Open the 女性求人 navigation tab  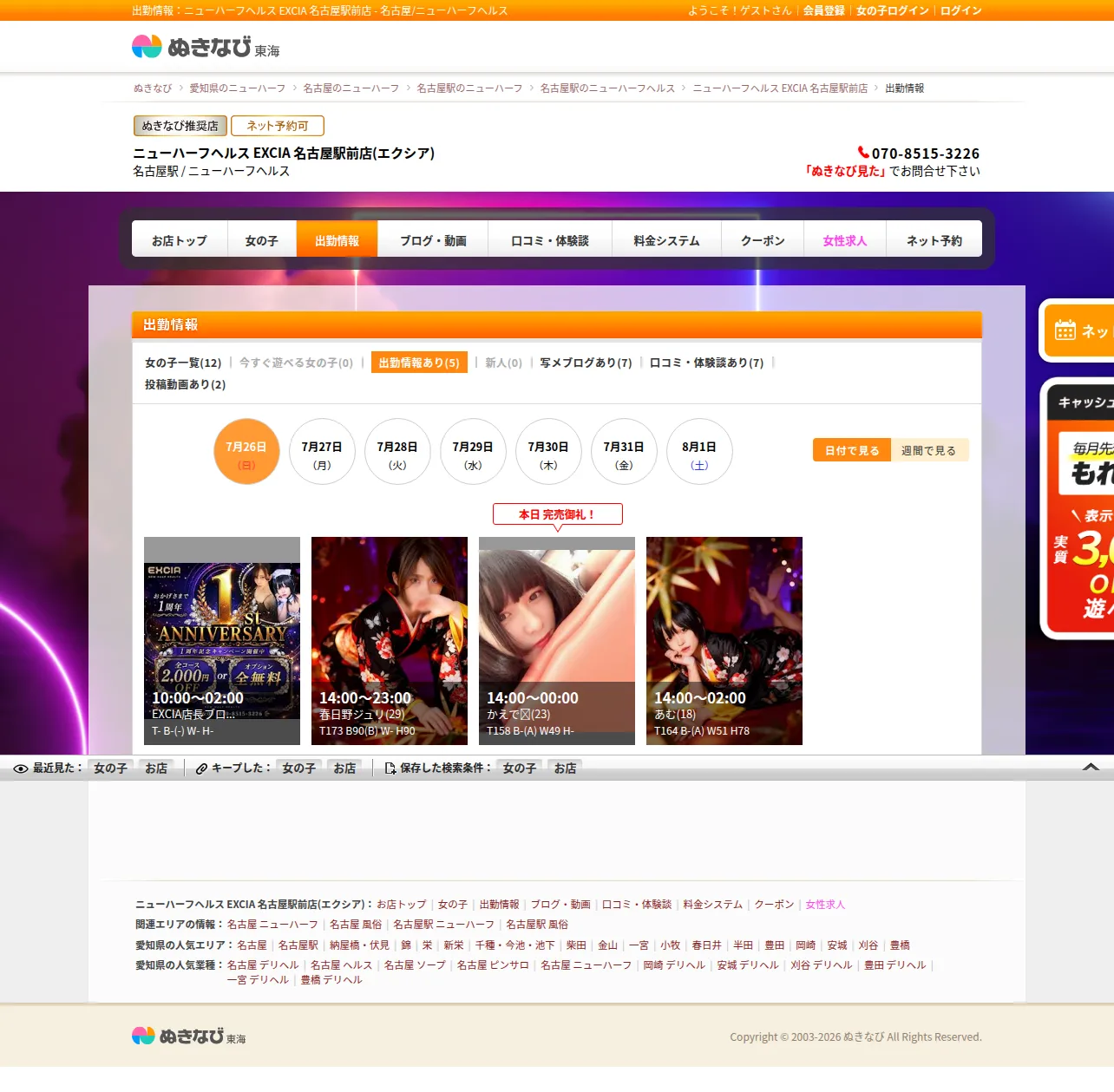pyautogui.click(x=845, y=240)
